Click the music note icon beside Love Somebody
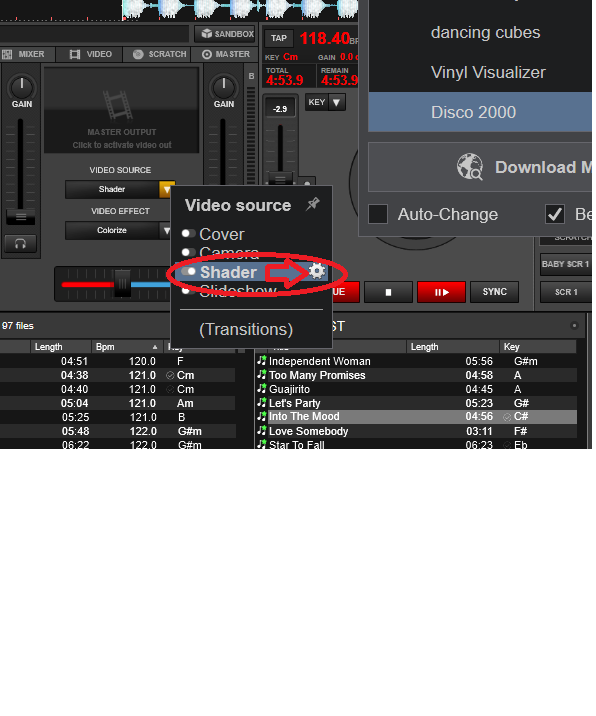 [x=262, y=431]
